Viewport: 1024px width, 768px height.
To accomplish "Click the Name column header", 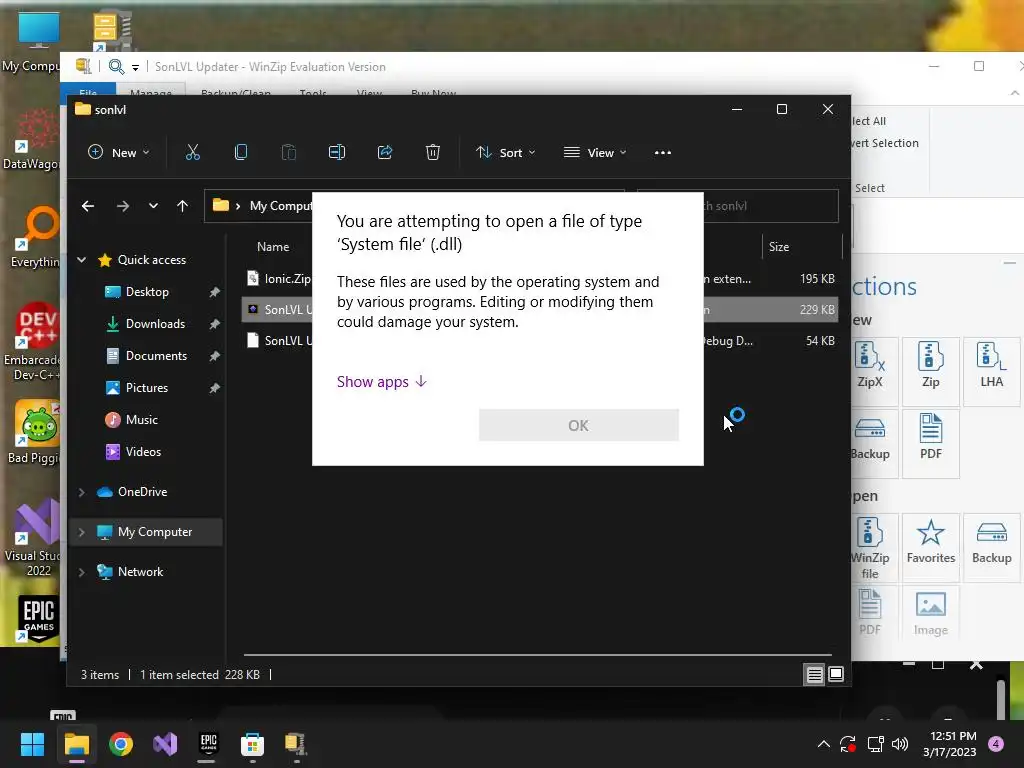I will pyautogui.click(x=273, y=247).
